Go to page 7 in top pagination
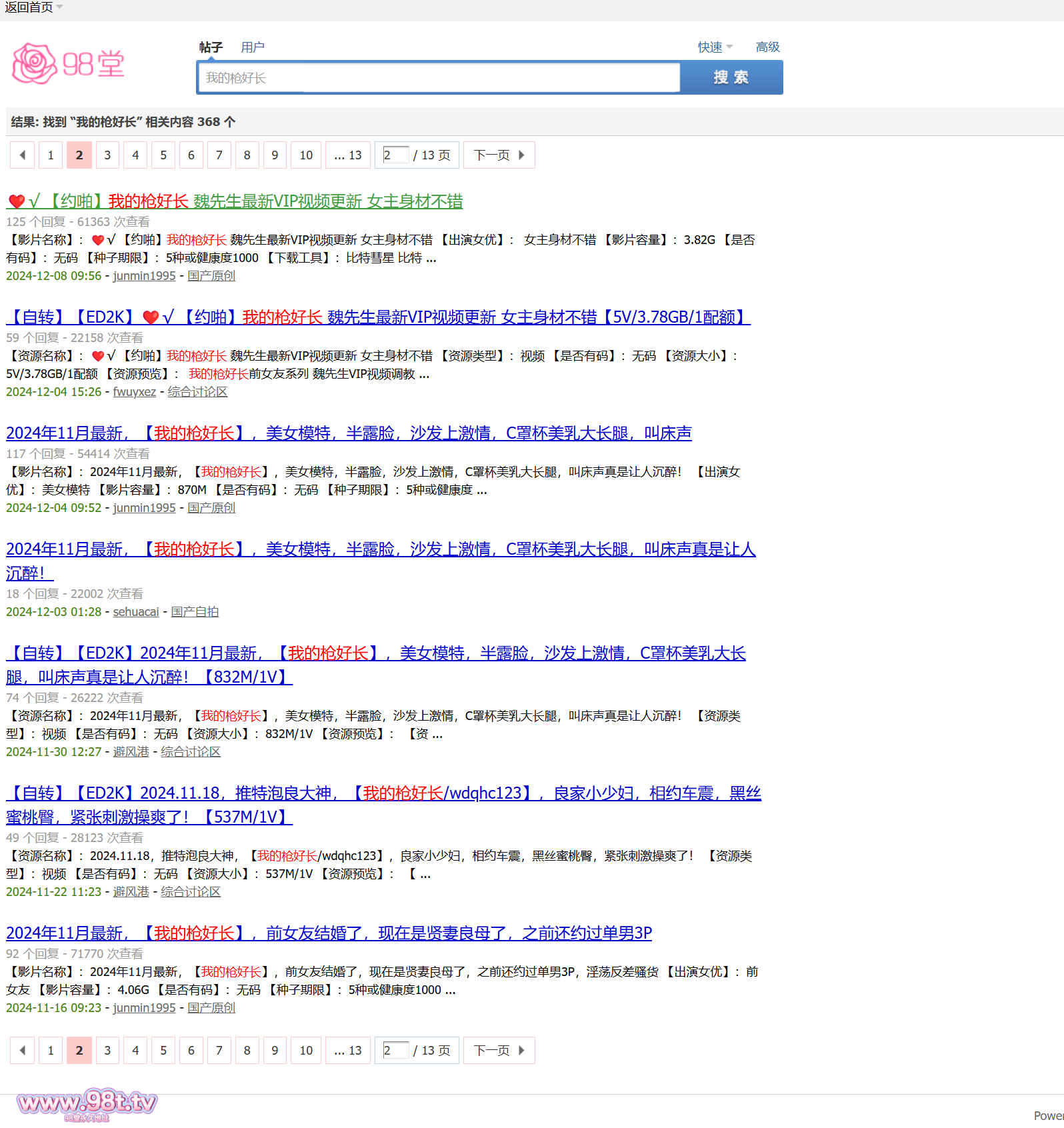1064x1128 pixels. [x=219, y=155]
